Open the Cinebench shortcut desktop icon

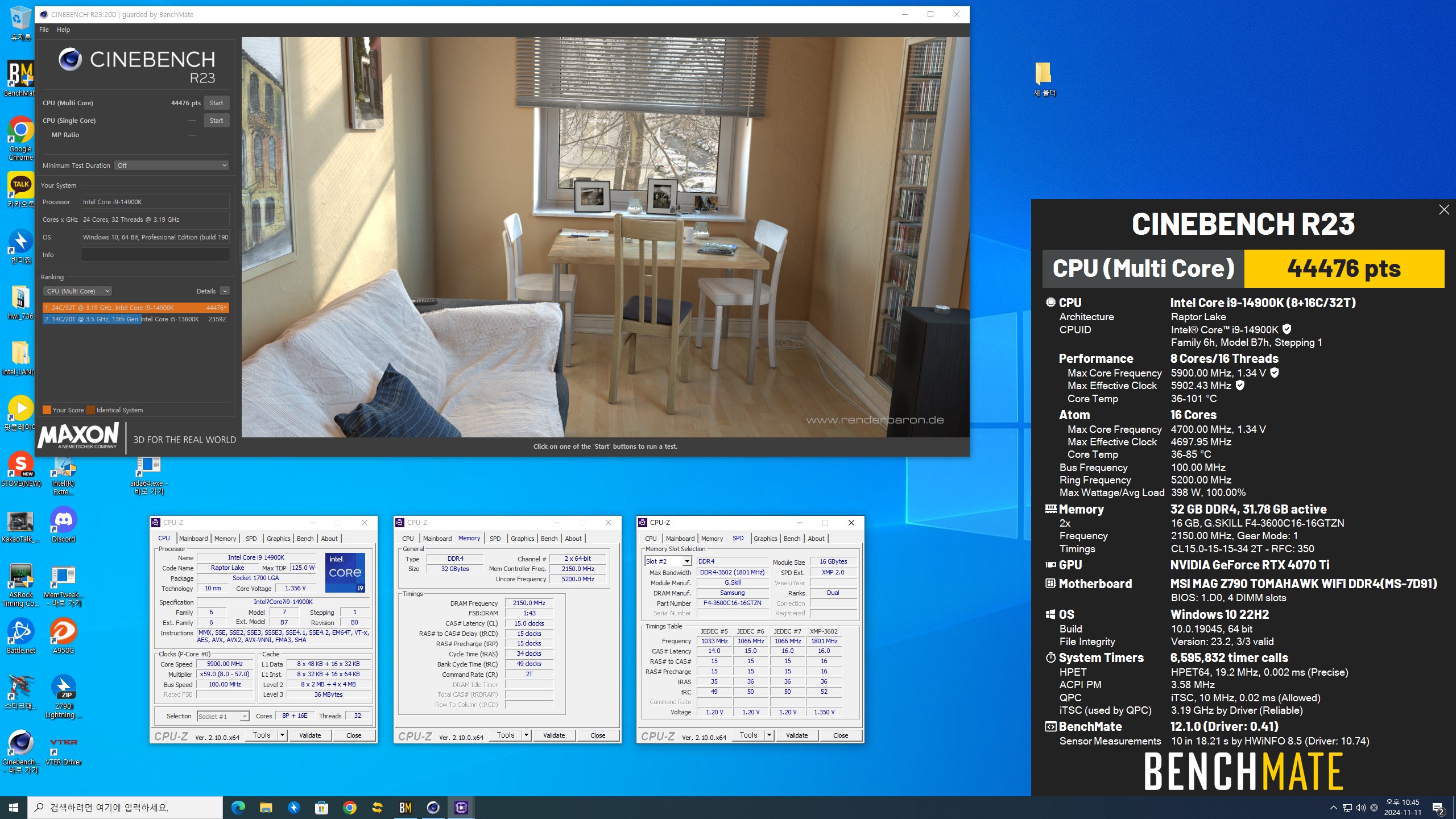20,751
